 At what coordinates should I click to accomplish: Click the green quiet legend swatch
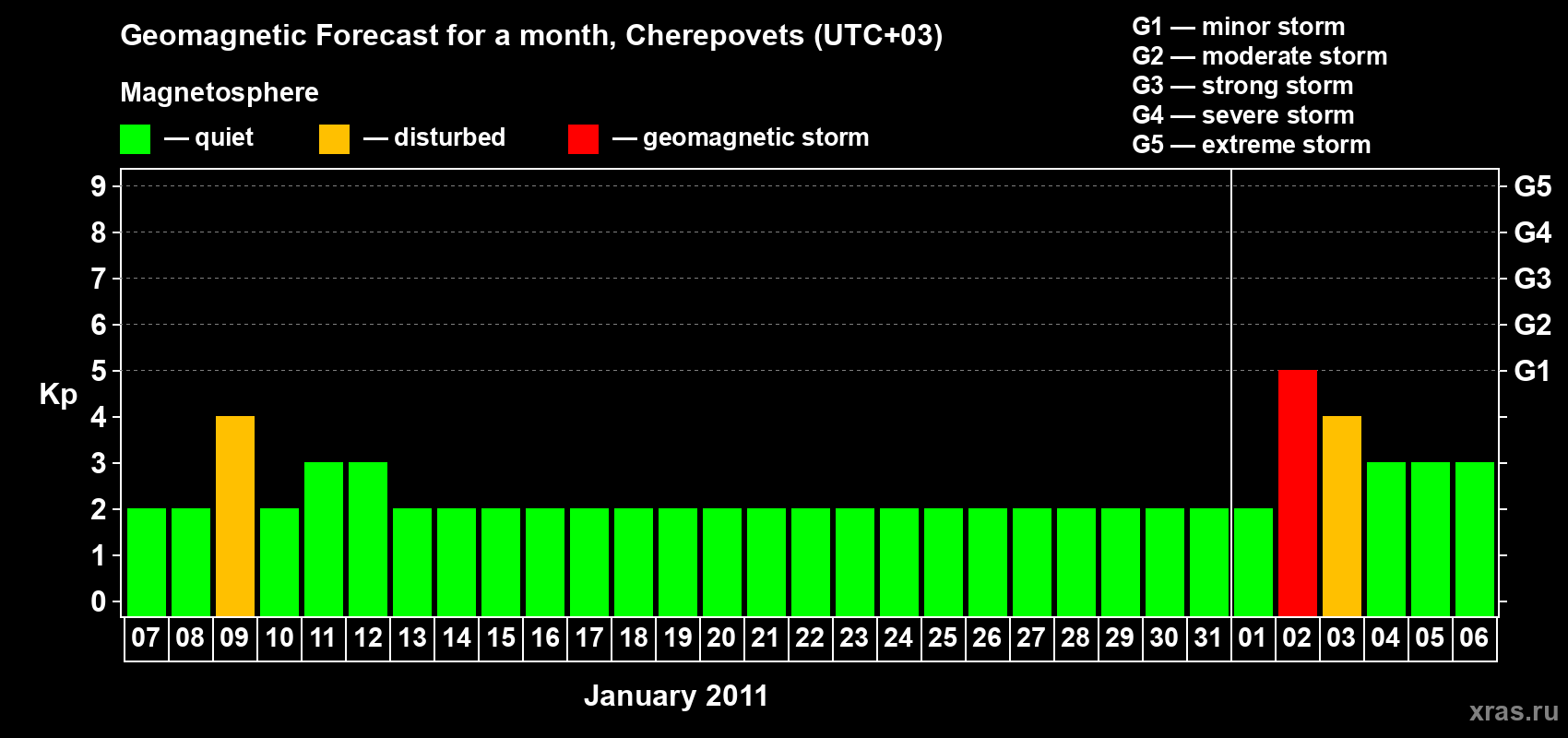[x=135, y=139]
